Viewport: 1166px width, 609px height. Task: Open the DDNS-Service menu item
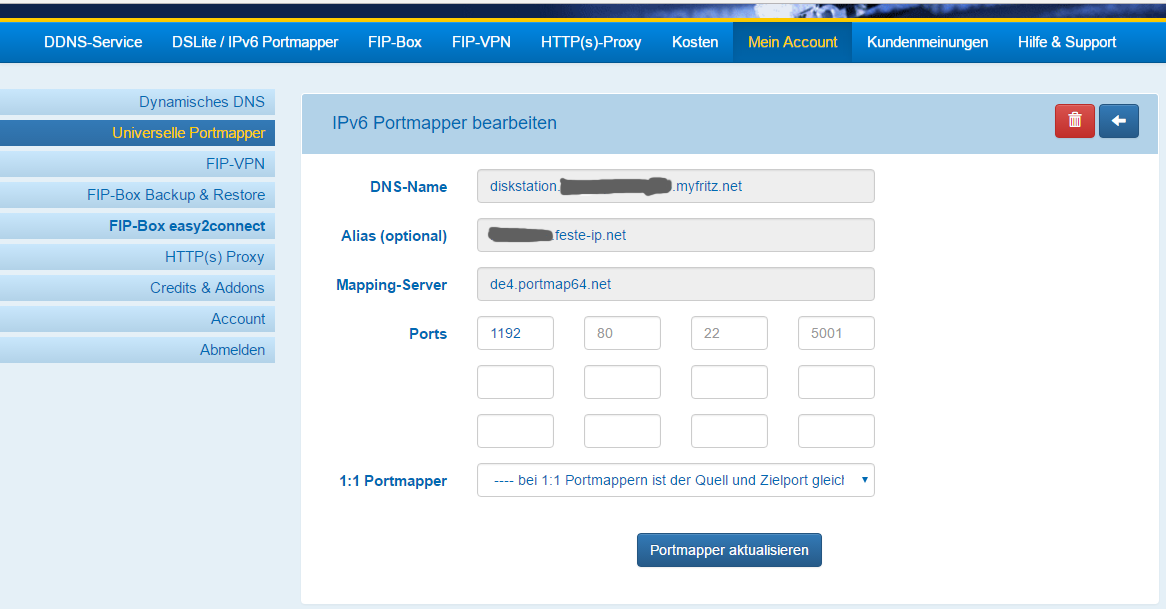pos(93,42)
